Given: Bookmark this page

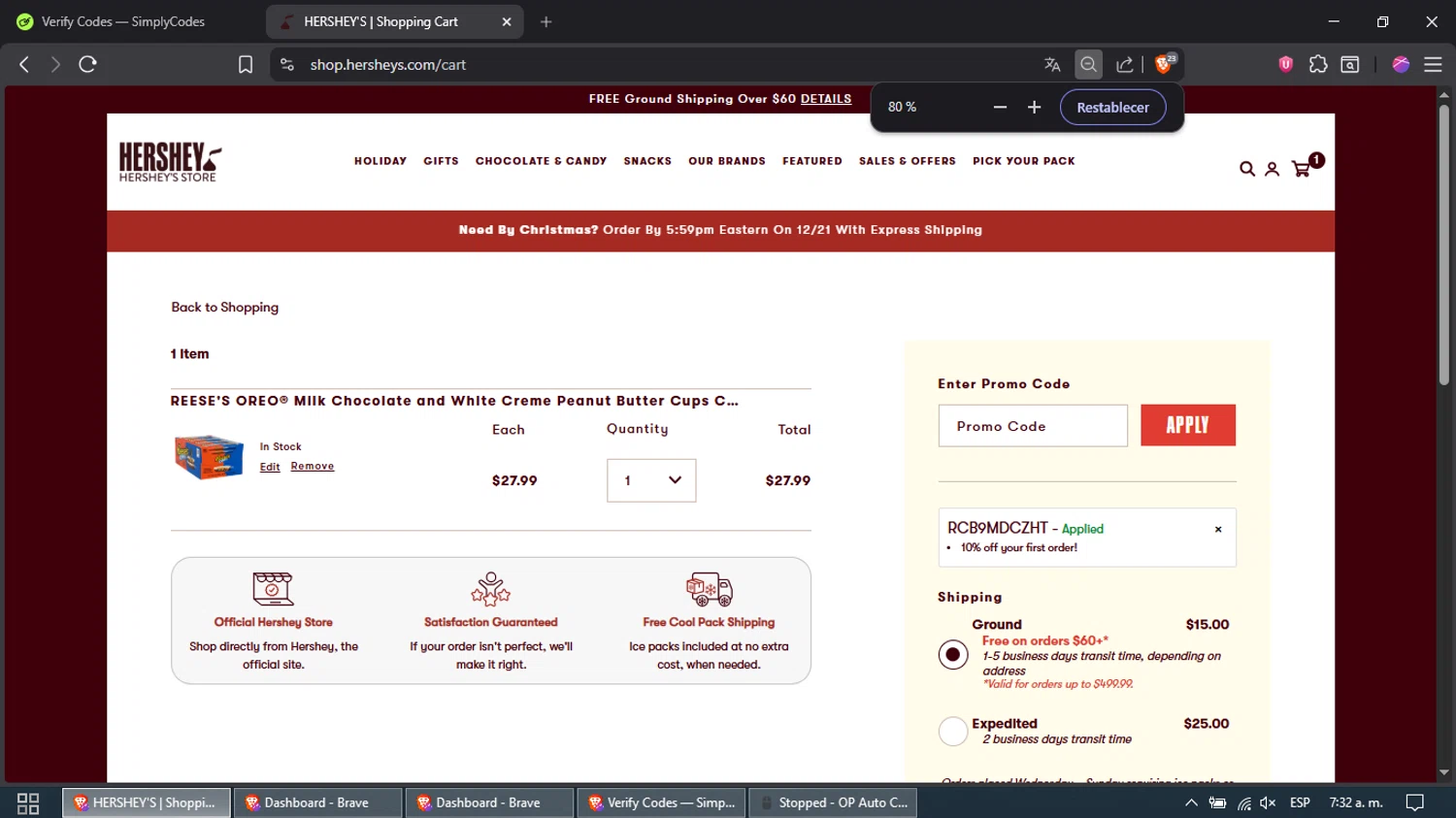Looking at the screenshot, I should pos(246,64).
